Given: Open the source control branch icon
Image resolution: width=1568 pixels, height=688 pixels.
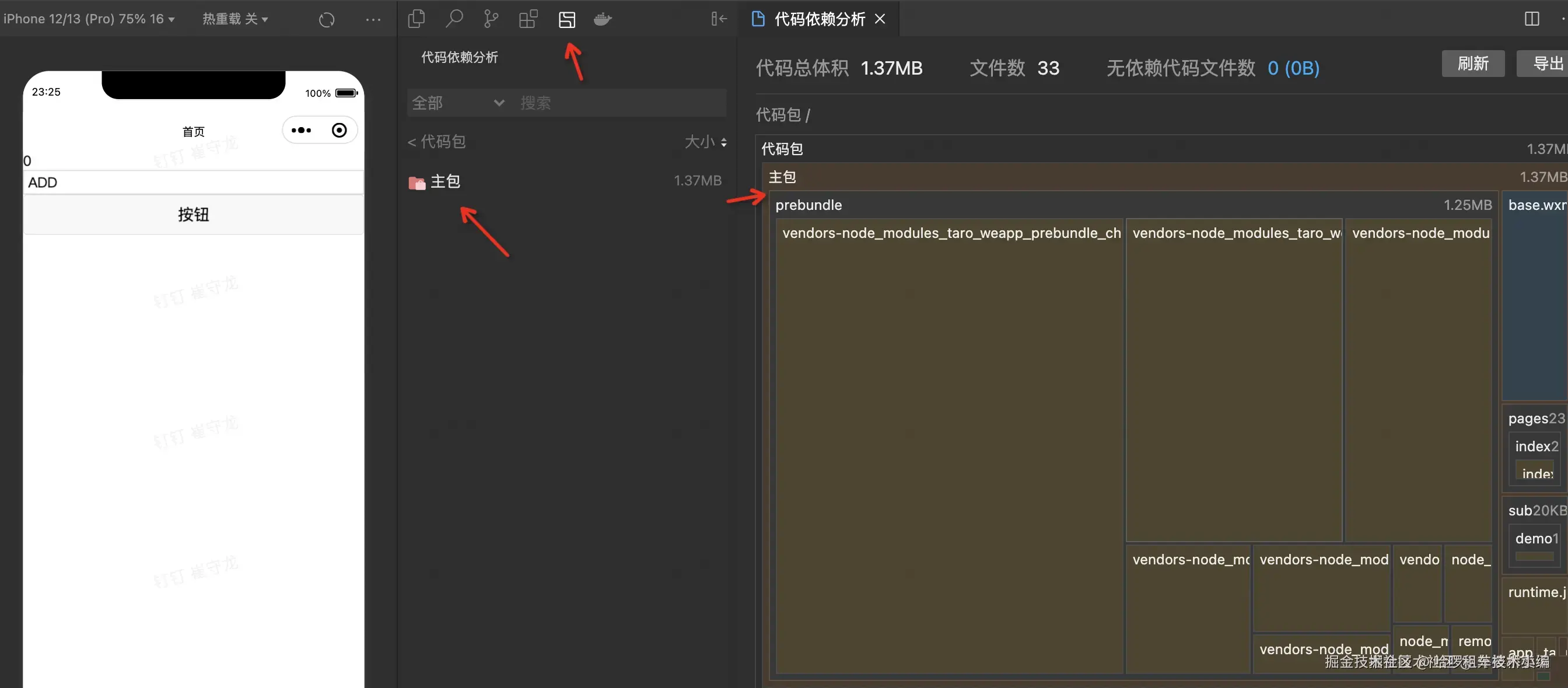Looking at the screenshot, I should click(x=491, y=19).
